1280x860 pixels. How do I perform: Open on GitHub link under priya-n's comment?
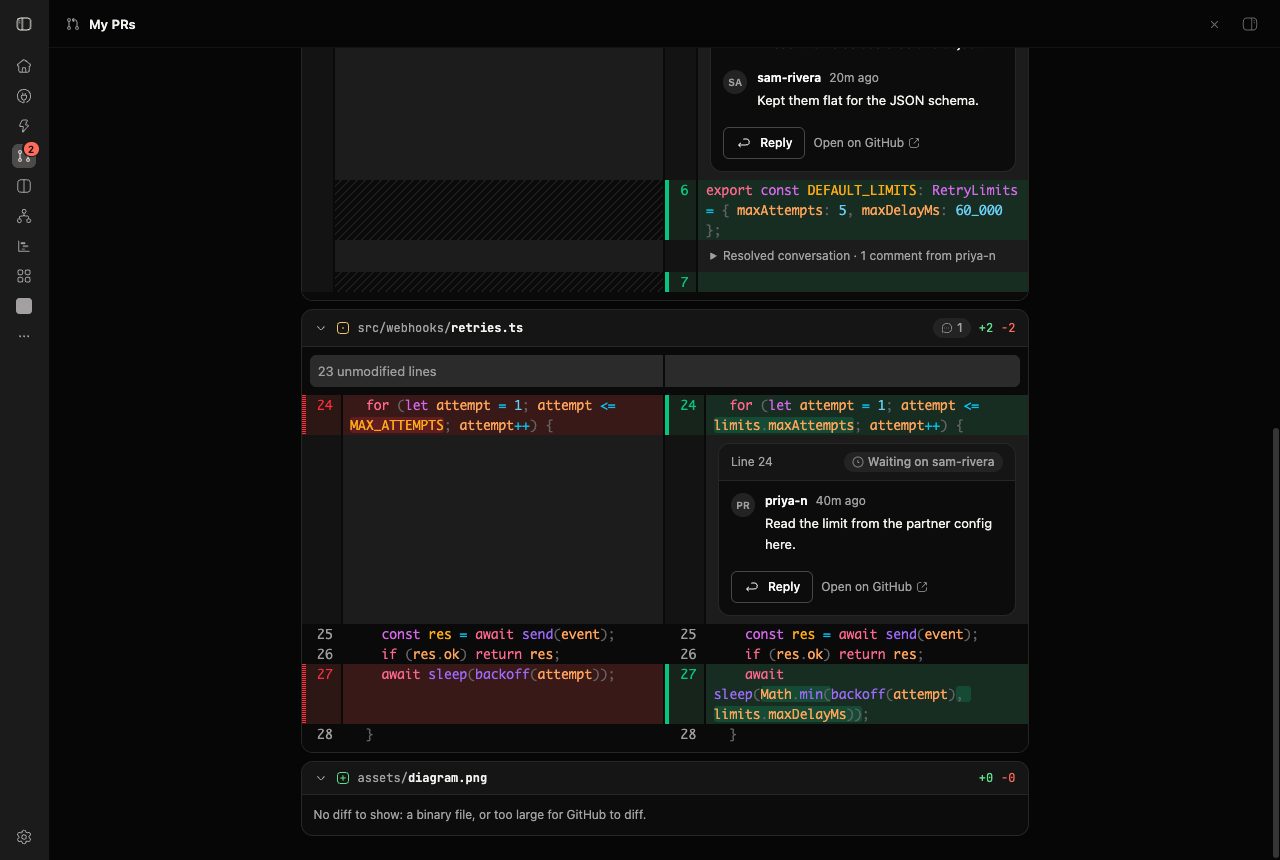[875, 587]
